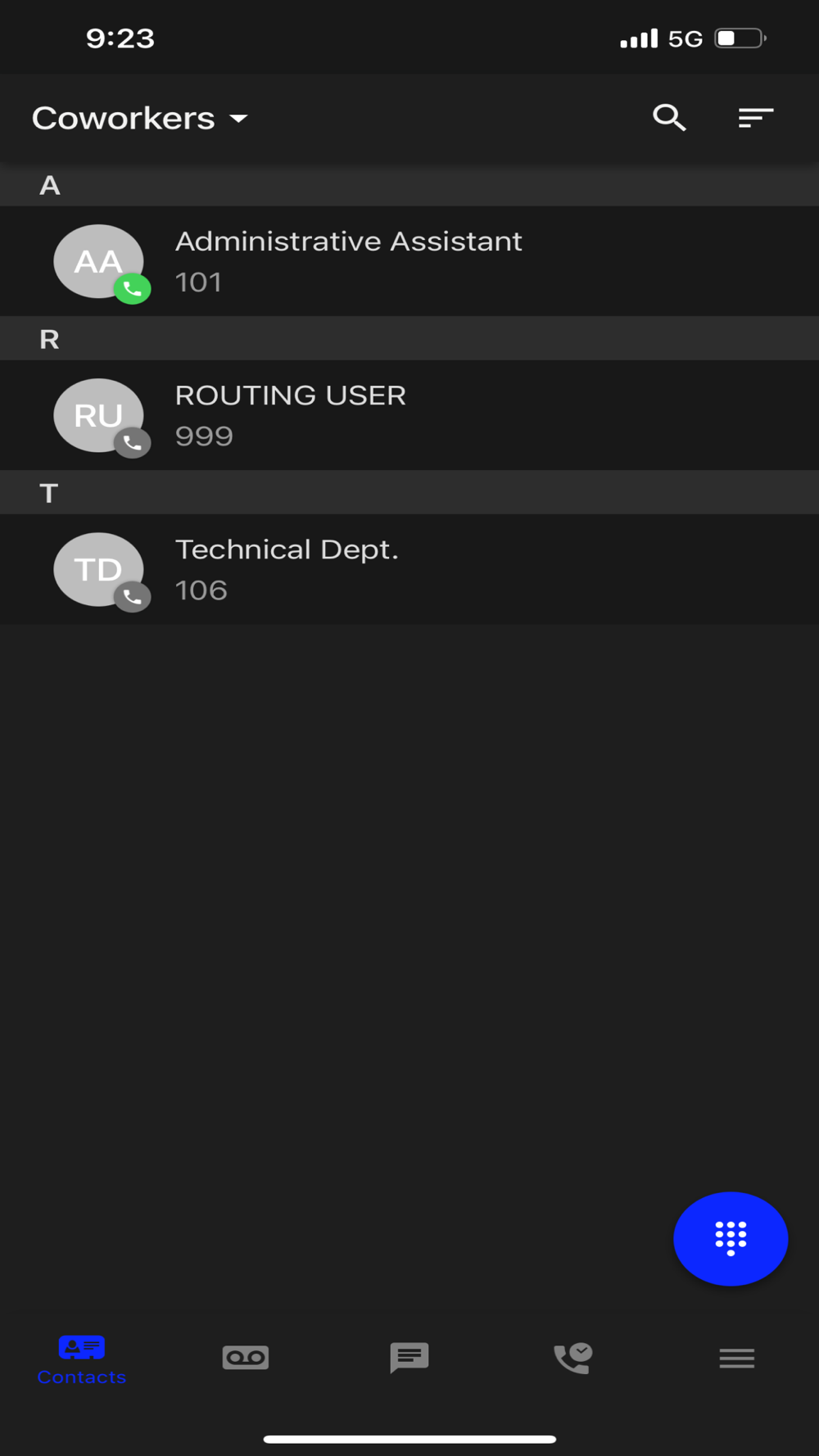Open ROUTING USER contact
Image resolution: width=819 pixels, height=1456 pixels.
409,415
